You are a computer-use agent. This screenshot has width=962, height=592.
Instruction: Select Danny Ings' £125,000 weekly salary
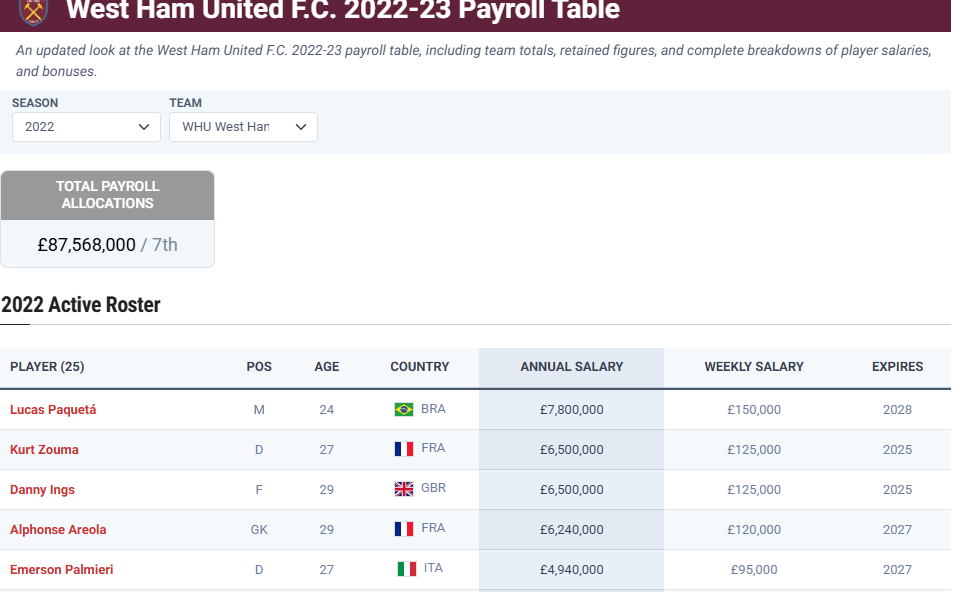(754, 490)
